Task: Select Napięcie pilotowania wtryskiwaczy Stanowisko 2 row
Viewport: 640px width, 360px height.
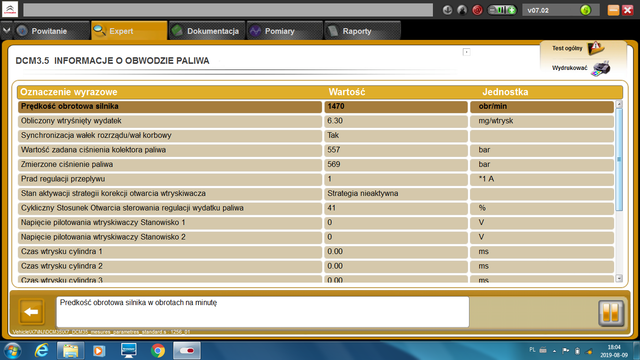Action: coord(316,237)
